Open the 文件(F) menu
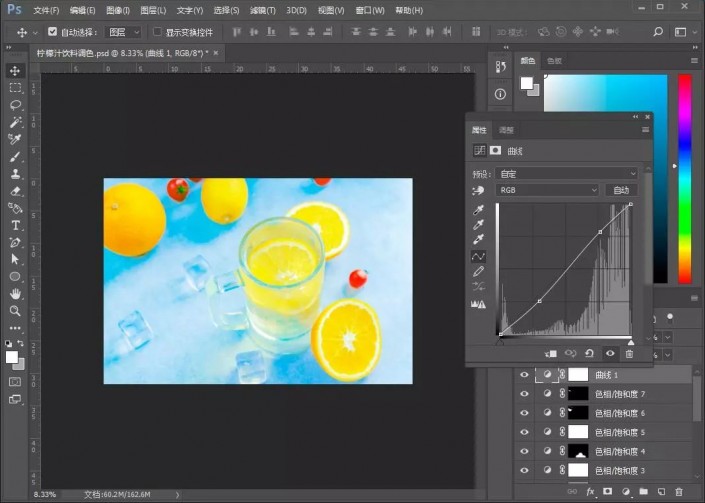The height and width of the screenshot is (503, 705). click(x=46, y=10)
